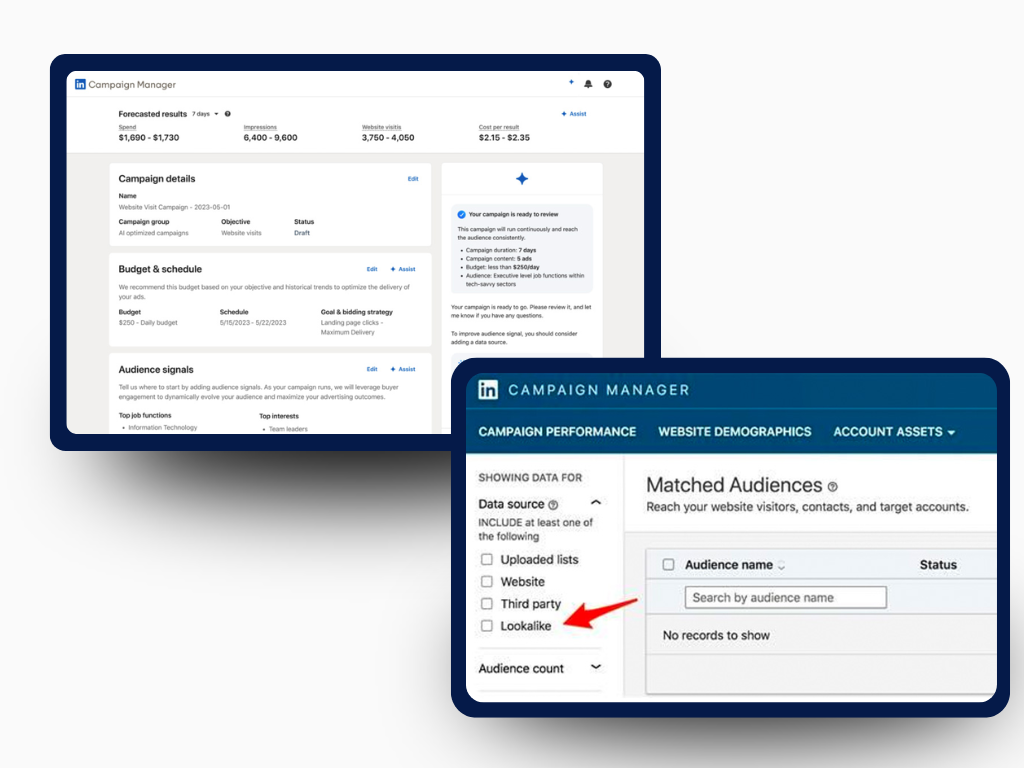The height and width of the screenshot is (768, 1024).
Task: Click the LinkedIn logo in the dark CAMPAIGN MANAGER header
Action: (x=488, y=390)
